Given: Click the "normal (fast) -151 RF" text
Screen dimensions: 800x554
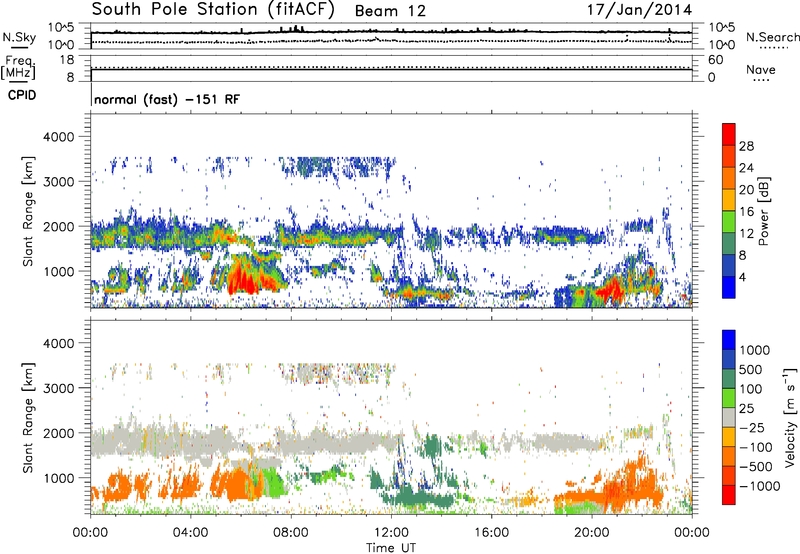Looking at the screenshot, I should (167, 99).
